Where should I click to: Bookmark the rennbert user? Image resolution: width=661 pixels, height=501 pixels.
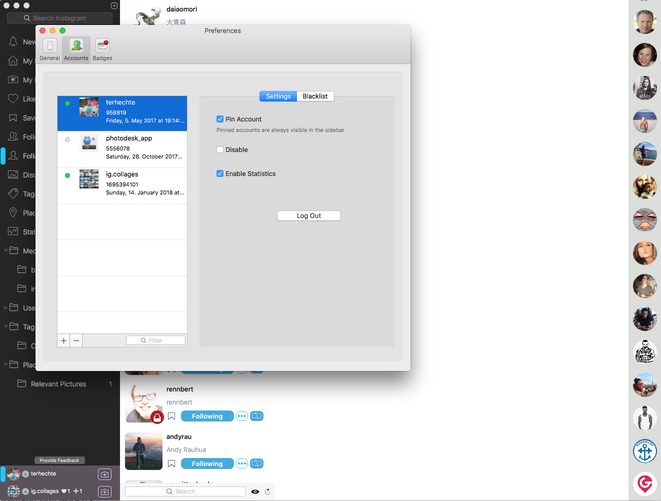click(x=172, y=416)
